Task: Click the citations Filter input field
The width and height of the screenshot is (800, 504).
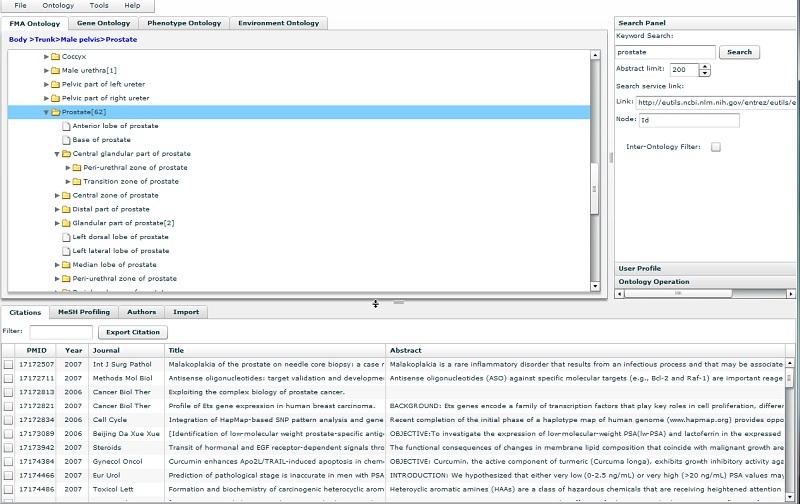Action: (x=61, y=332)
